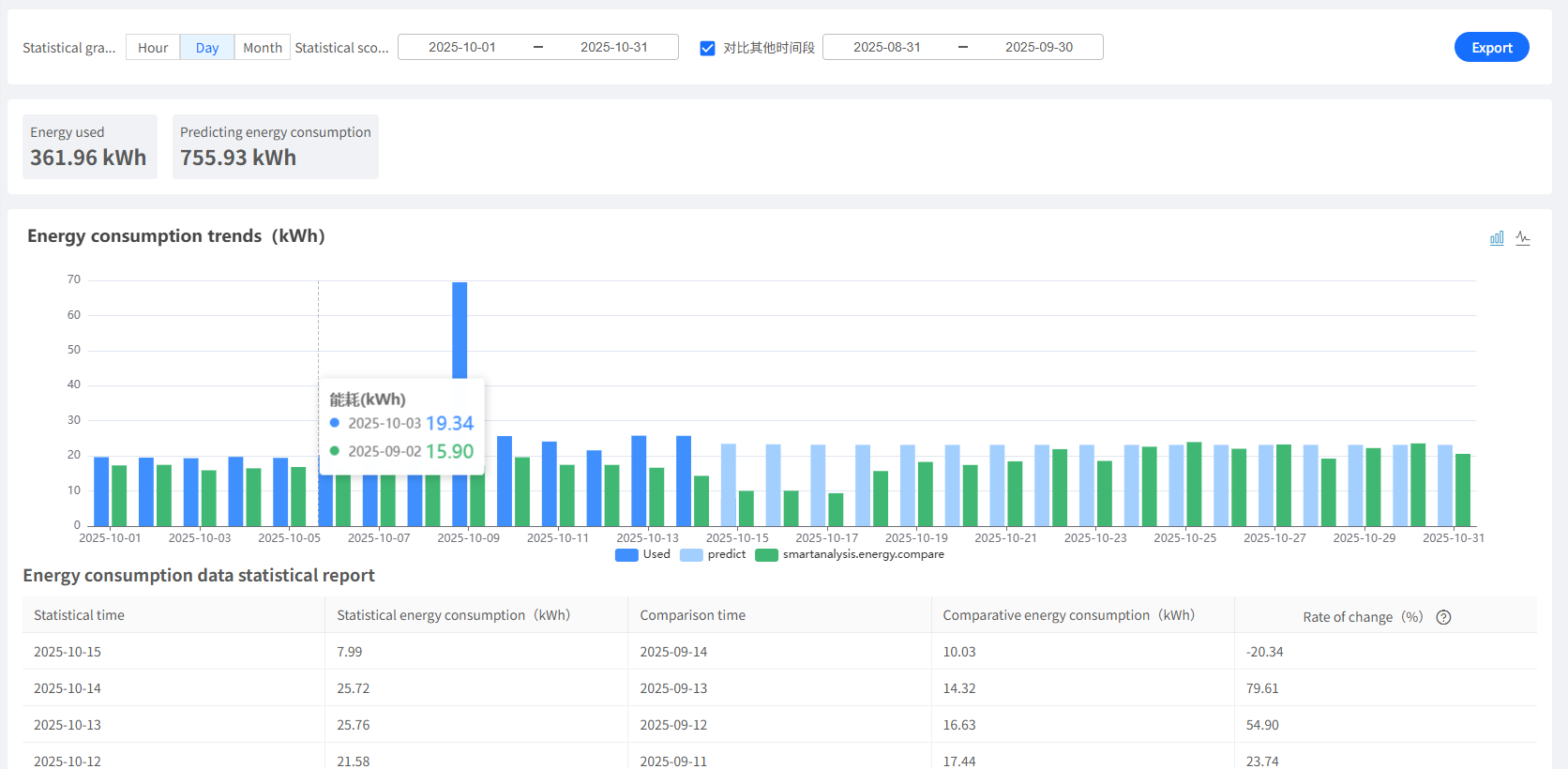The image size is (1568, 769).
Task: Click the Statistical time column header
Action: [x=173, y=615]
